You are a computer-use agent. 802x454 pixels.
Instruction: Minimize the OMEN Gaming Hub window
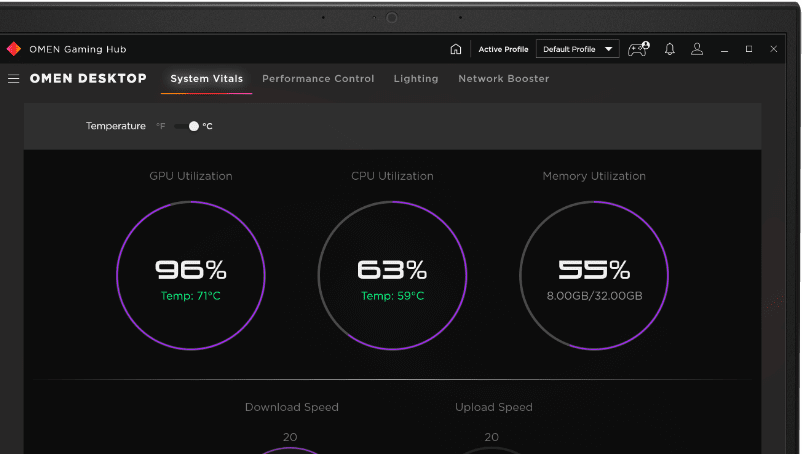724,50
